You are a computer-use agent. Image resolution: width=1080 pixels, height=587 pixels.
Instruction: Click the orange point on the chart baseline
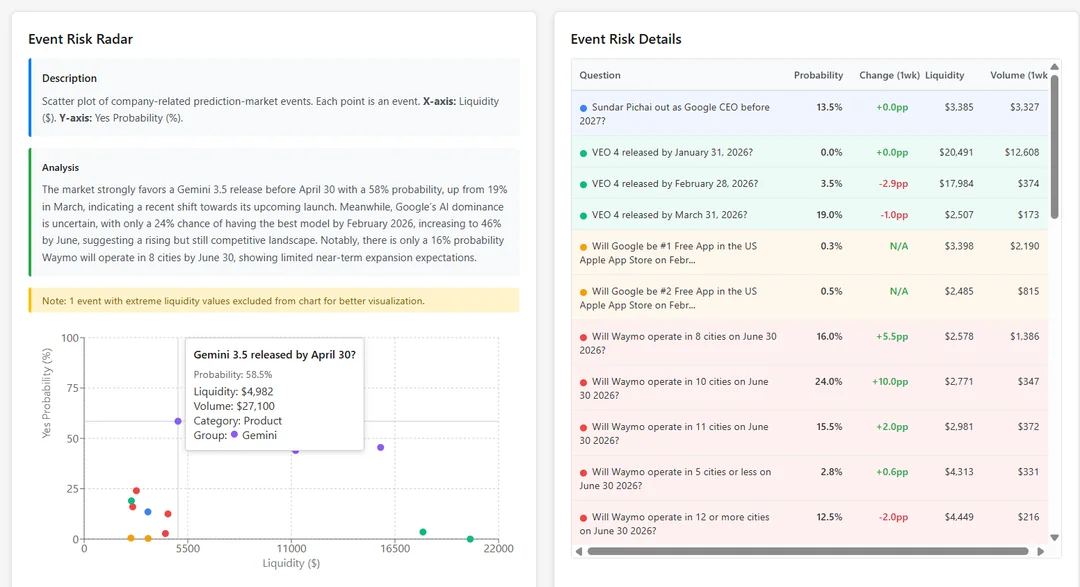tap(130, 538)
